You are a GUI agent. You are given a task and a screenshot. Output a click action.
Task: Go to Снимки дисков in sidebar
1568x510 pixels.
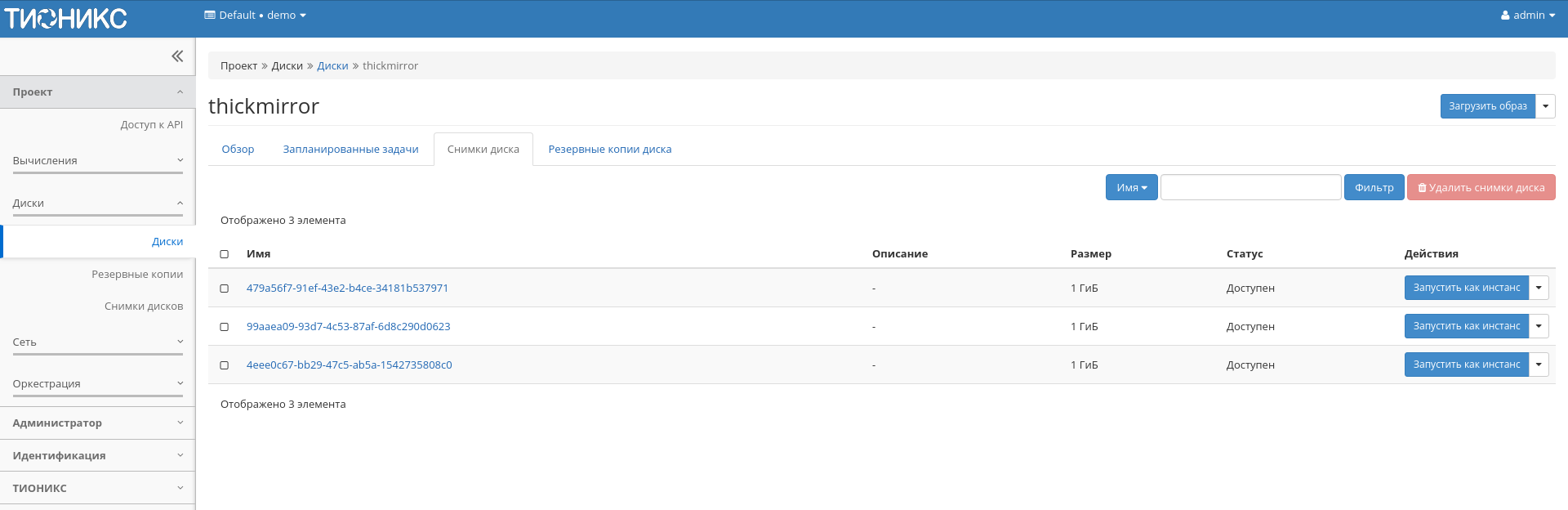click(144, 306)
